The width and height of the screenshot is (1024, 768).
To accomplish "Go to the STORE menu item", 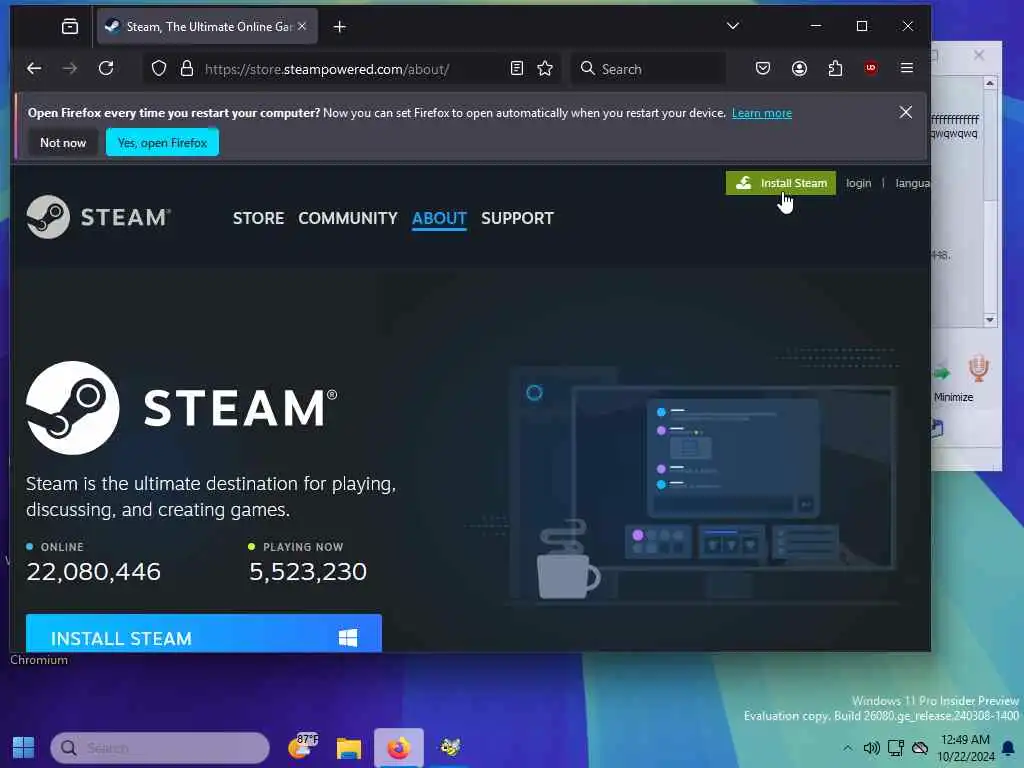I will 259,218.
